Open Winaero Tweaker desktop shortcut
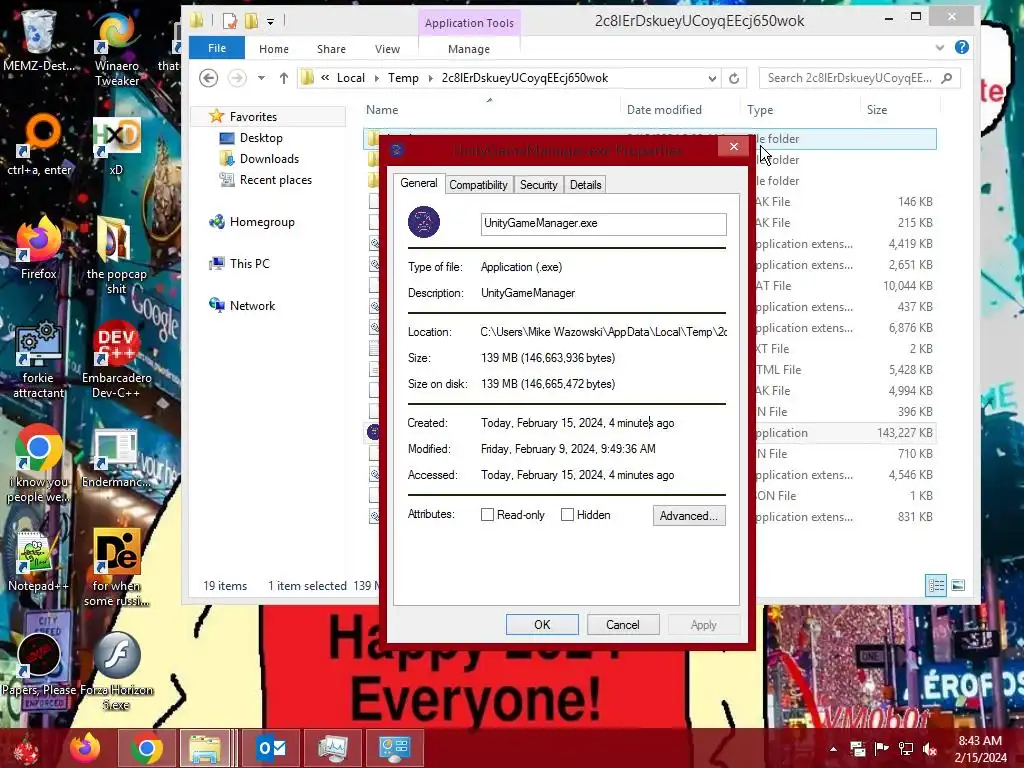1024x768 pixels. tap(116, 49)
